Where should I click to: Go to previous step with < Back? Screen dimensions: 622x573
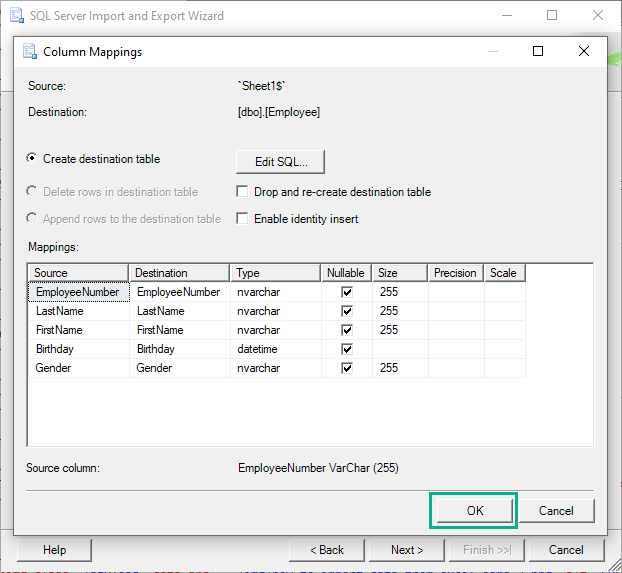327,550
